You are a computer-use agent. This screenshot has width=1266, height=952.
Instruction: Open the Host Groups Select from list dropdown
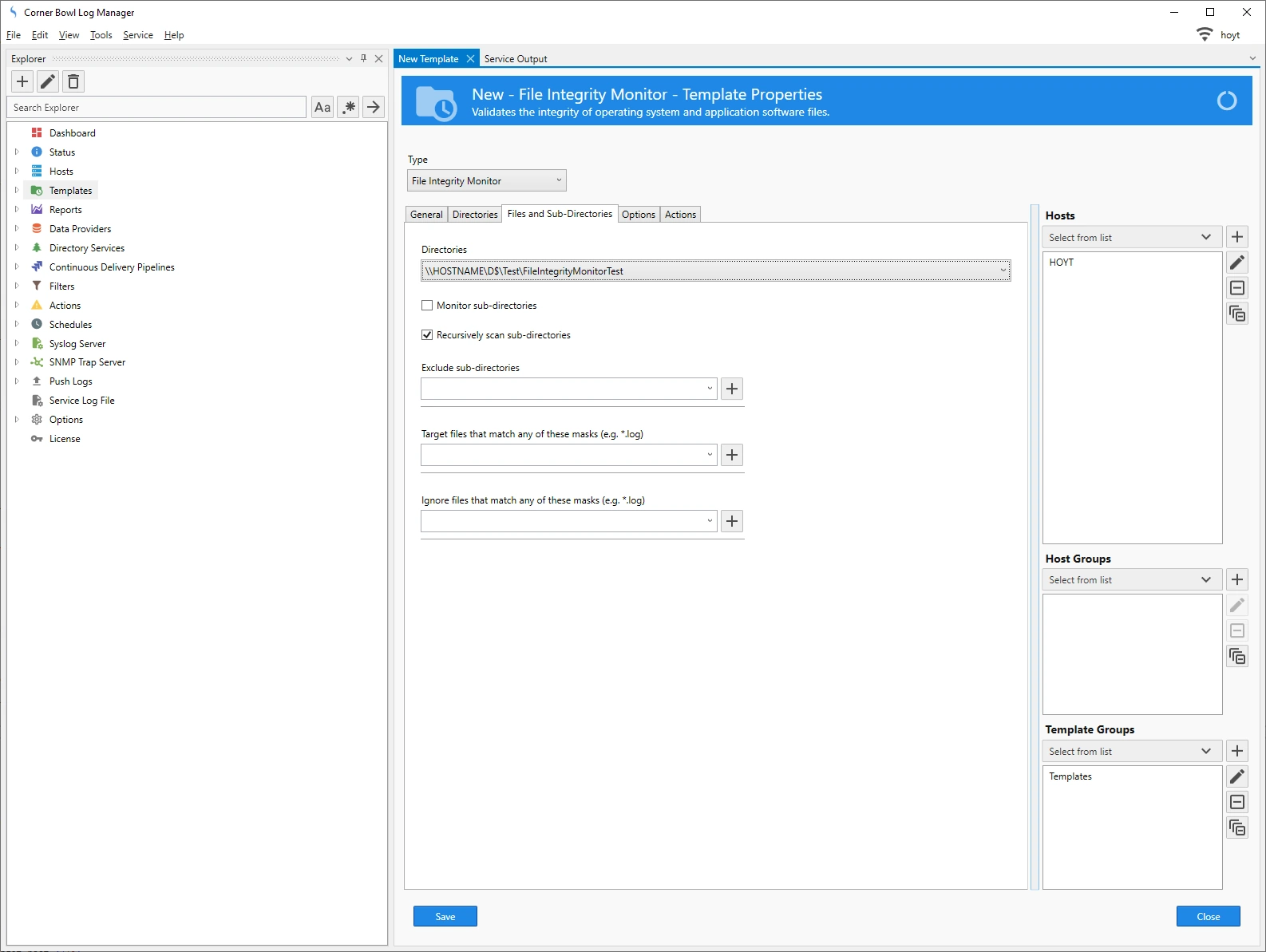1131,580
